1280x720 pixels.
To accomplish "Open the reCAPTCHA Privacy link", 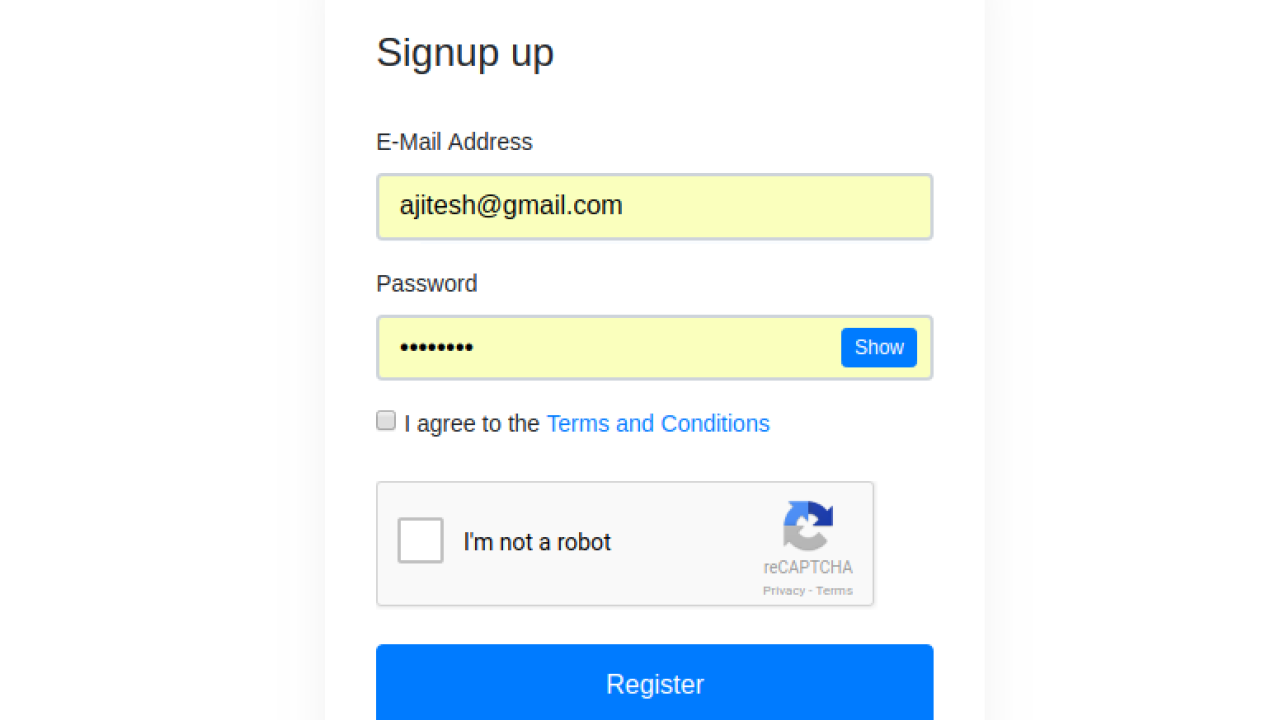I will pyautogui.click(x=784, y=591).
